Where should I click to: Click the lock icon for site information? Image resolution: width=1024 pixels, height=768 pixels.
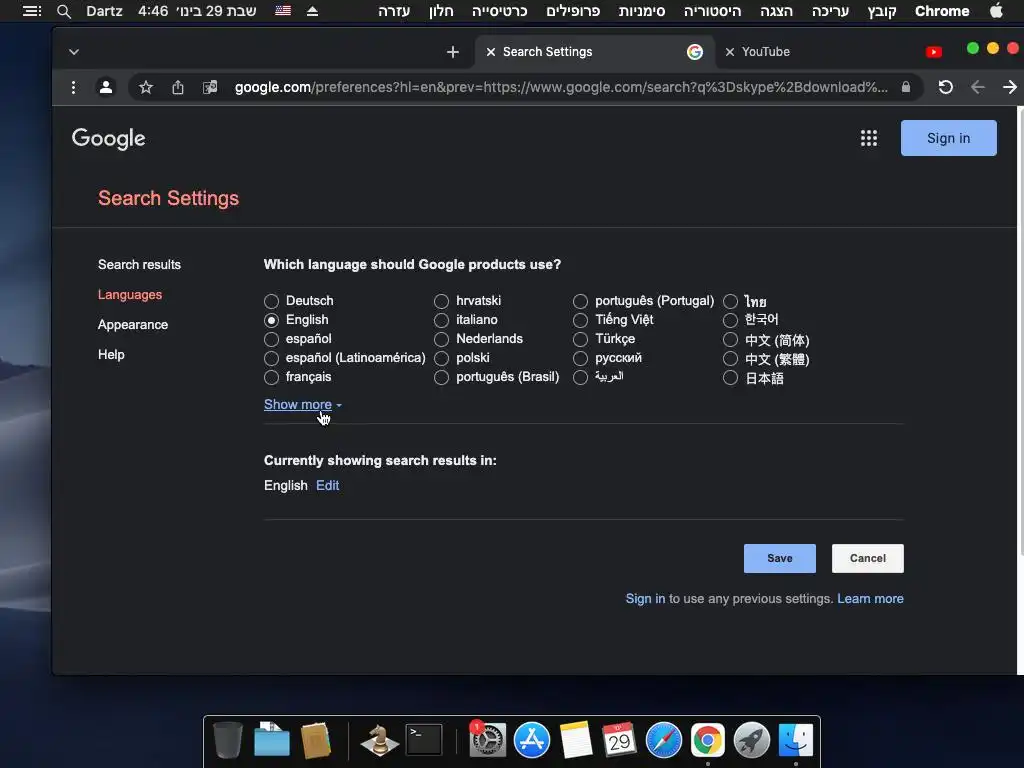click(906, 87)
